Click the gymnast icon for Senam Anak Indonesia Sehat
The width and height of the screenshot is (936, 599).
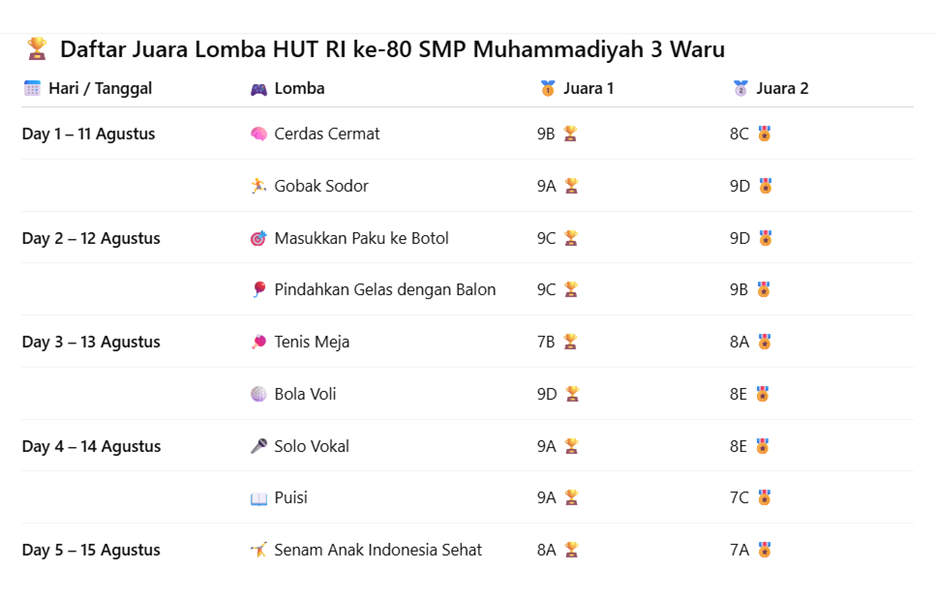tap(258, 550)
